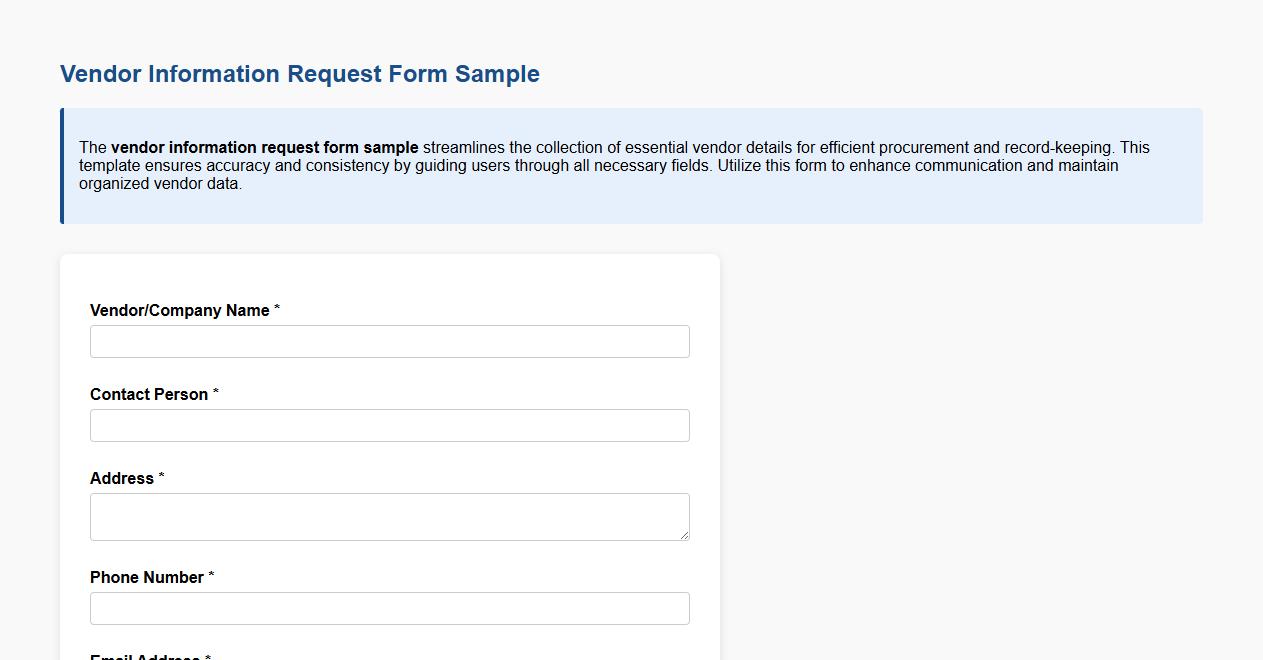The image size is (1263, 660).
Task: Click the Phone Number input field
Action: point(389,608)
